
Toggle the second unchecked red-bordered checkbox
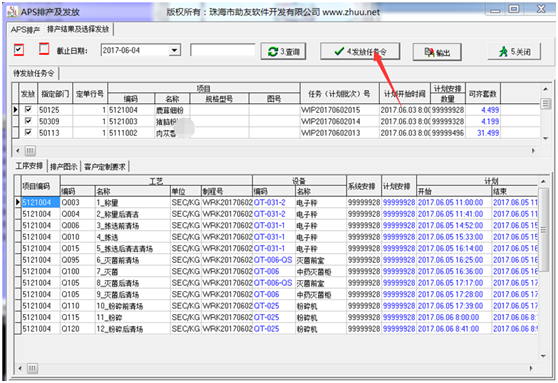tap(44, 48)
